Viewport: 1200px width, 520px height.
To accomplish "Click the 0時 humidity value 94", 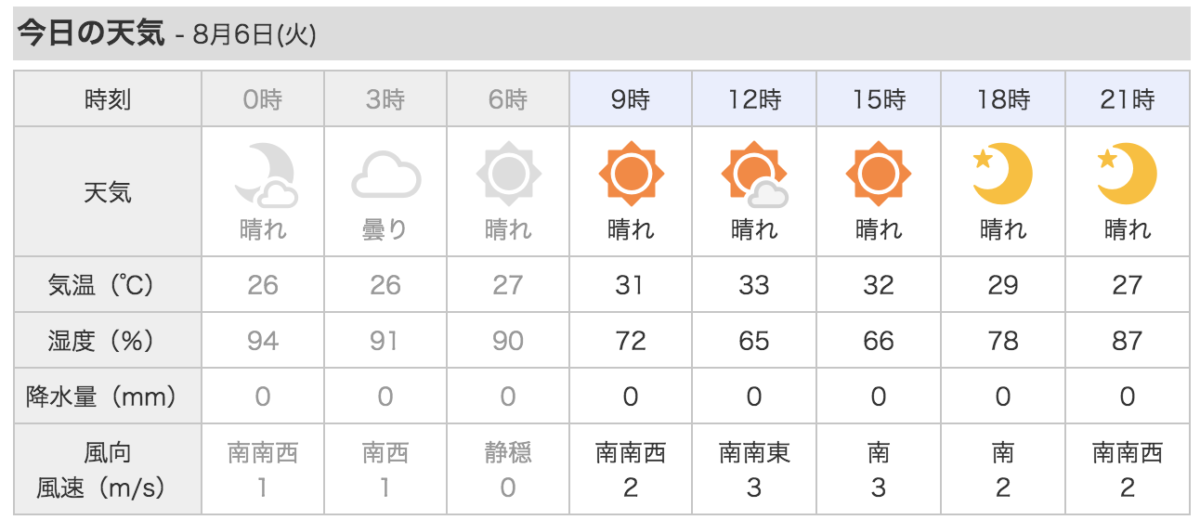I will (x=263, y=341).
